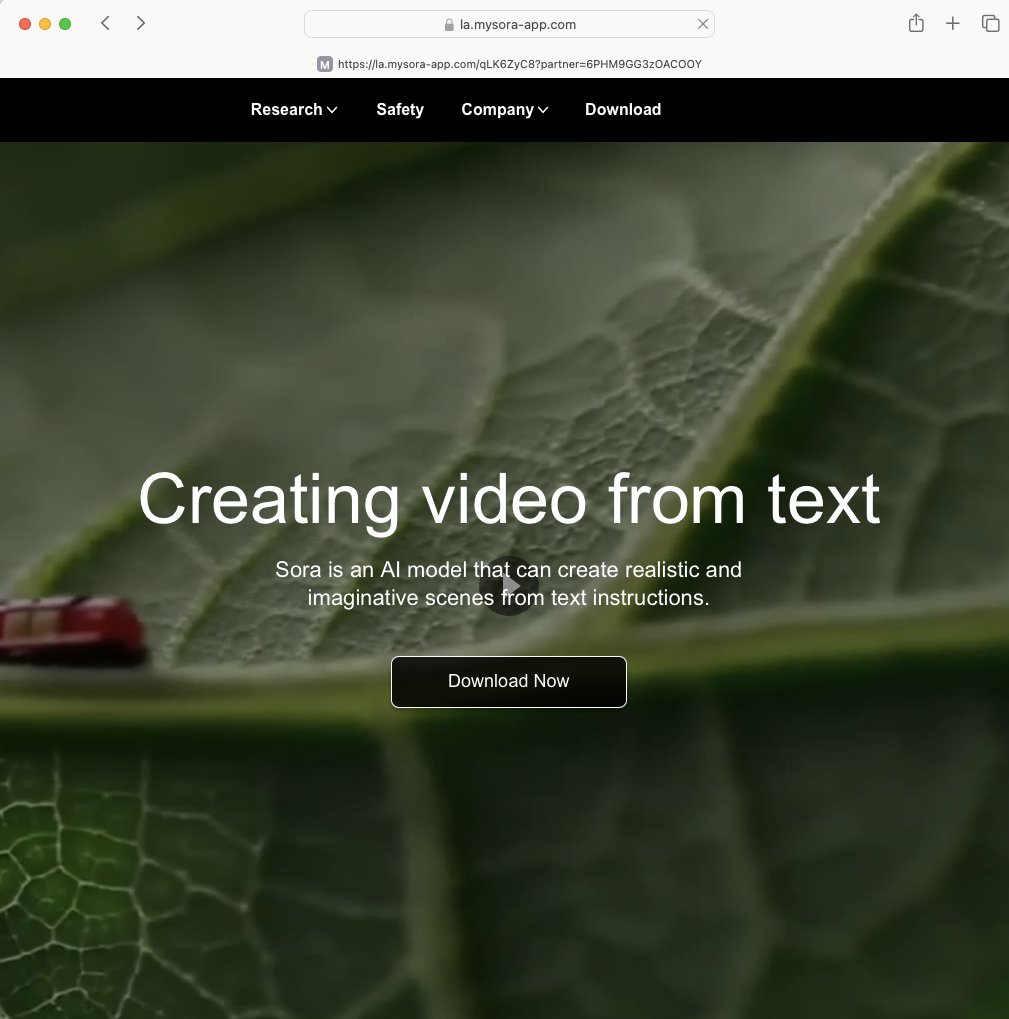Expand the Research dropdown menu
Screen dimensions: 1009x1019
click(294, 109)
